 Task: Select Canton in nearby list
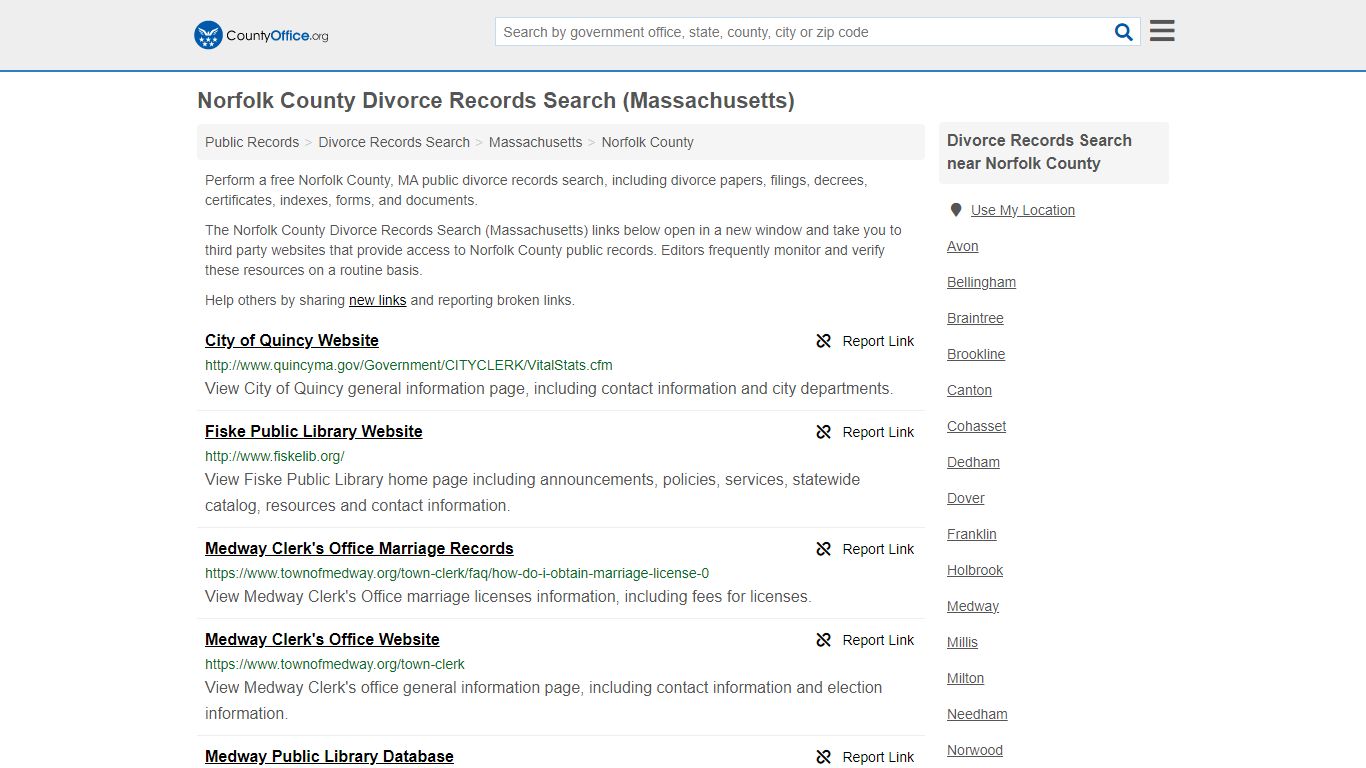[x=969, y=390]
